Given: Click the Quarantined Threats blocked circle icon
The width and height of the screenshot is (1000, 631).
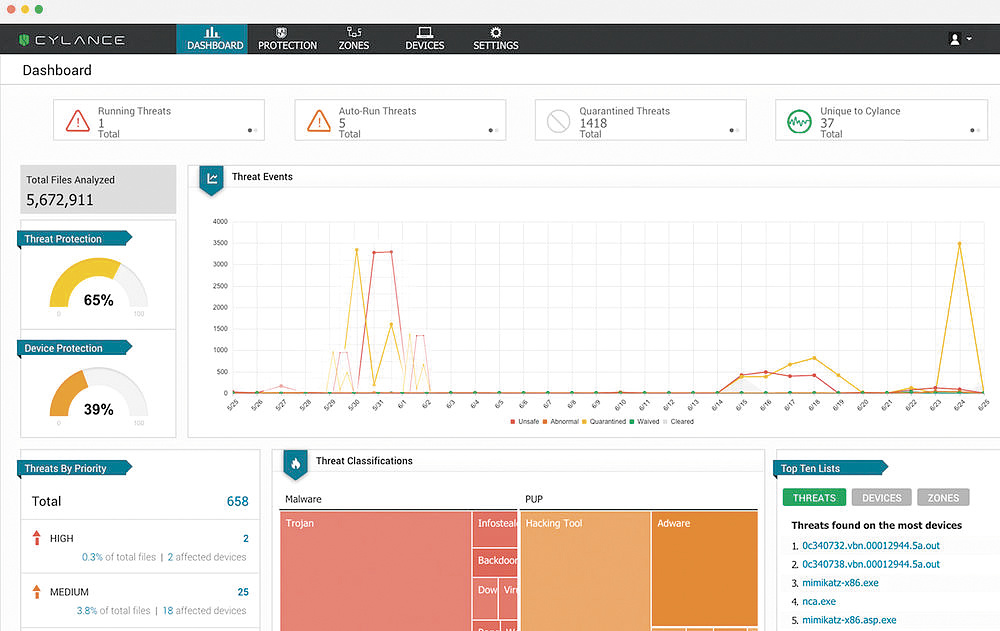Looking at the screenshot, I should click(559, 121).
